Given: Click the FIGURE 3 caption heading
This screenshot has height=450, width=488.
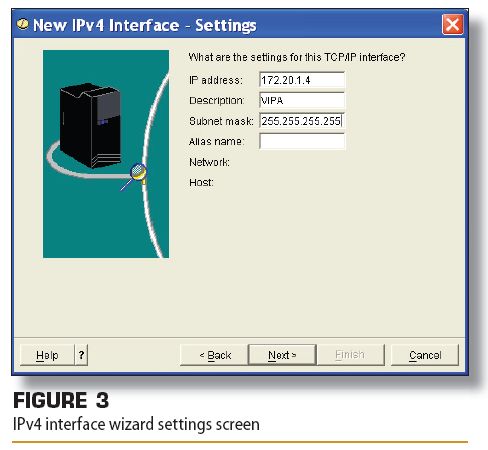Looking at the screenshot, I should (x=61, y=400).
